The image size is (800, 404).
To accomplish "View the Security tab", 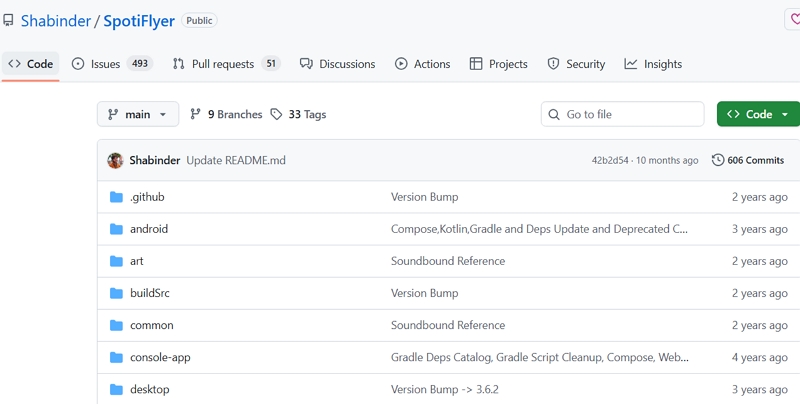I will (x=576, y=64).
